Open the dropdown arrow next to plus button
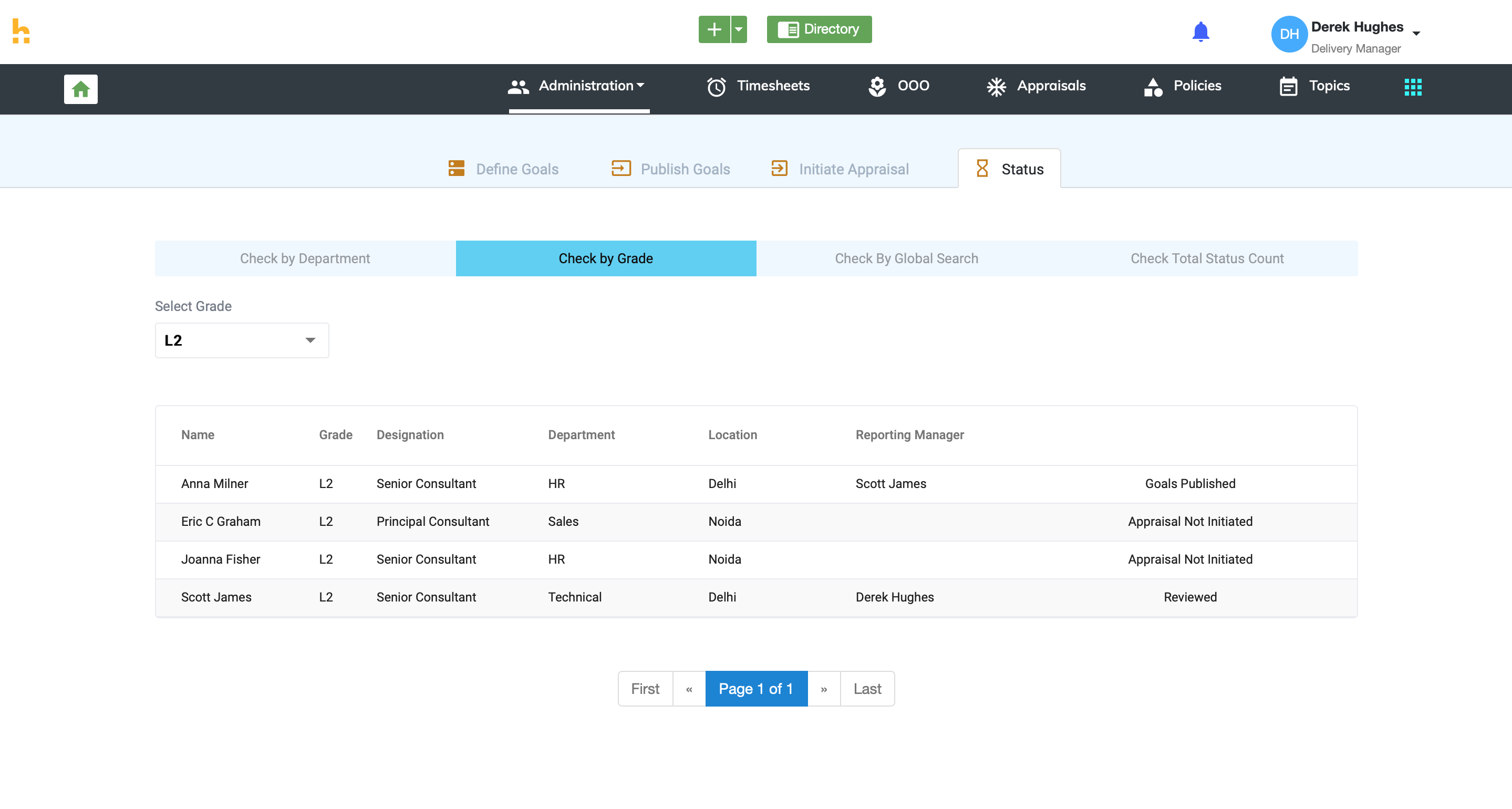This screenshot has height=809, width=1512. [x=739, y=29]
